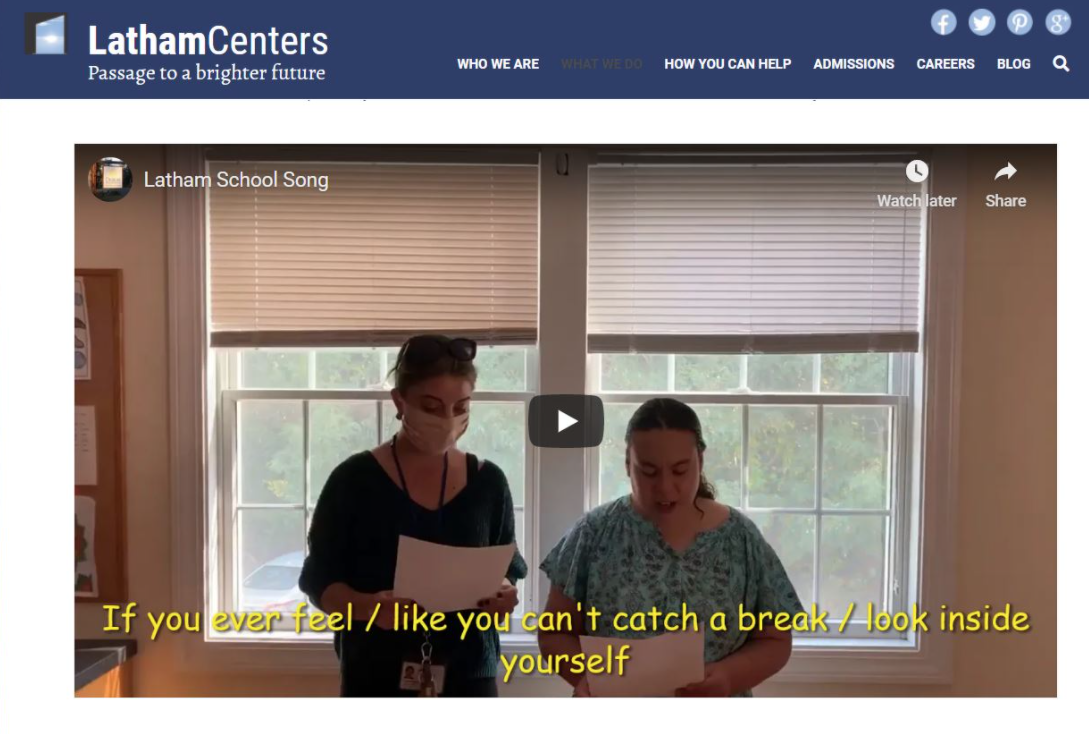Screen dimensions: 1089x734
Task: Open the WHAT WE DO menu
Action: [x=601, y=64]
